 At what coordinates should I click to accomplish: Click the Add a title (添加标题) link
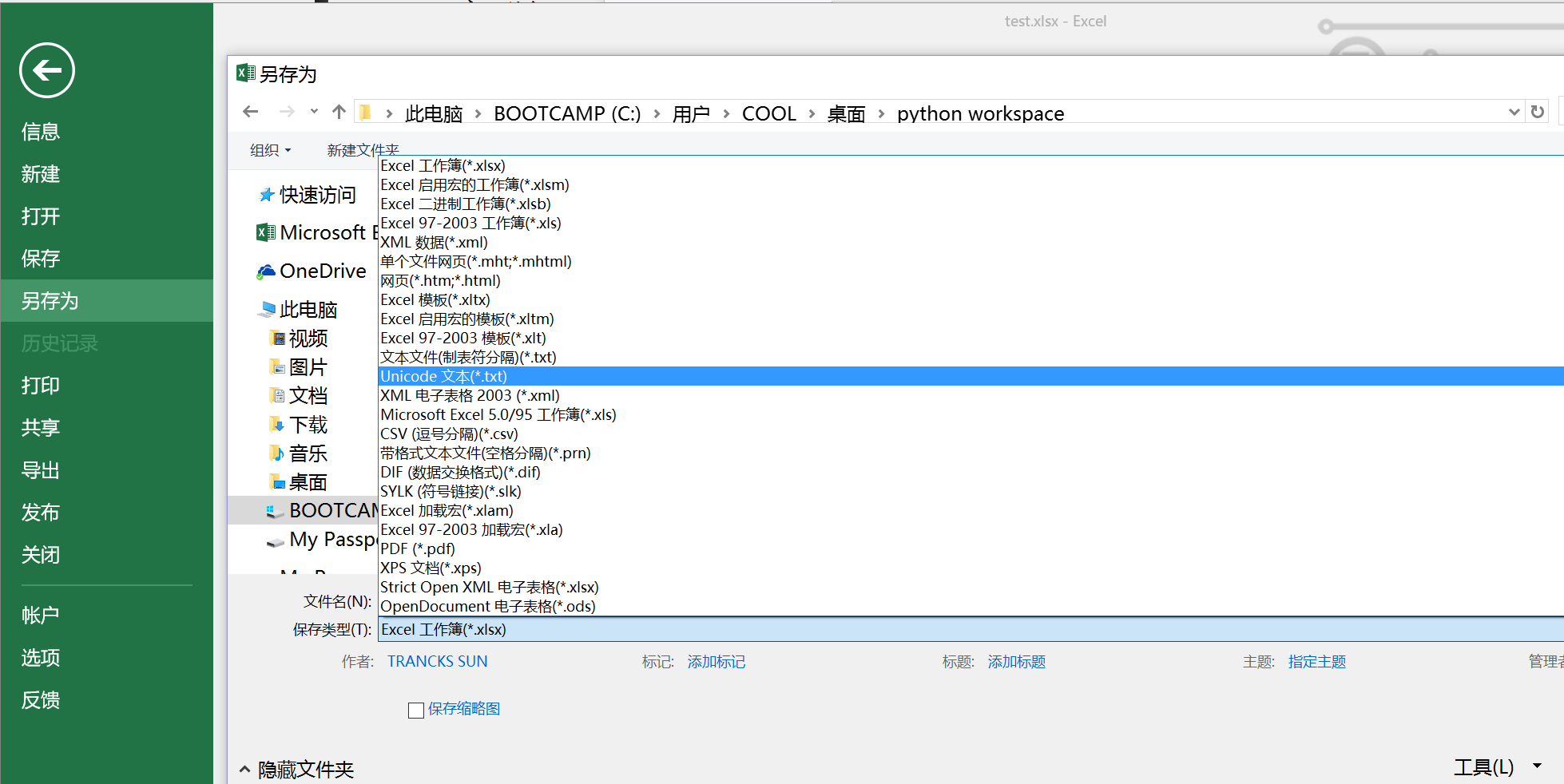1017,662
